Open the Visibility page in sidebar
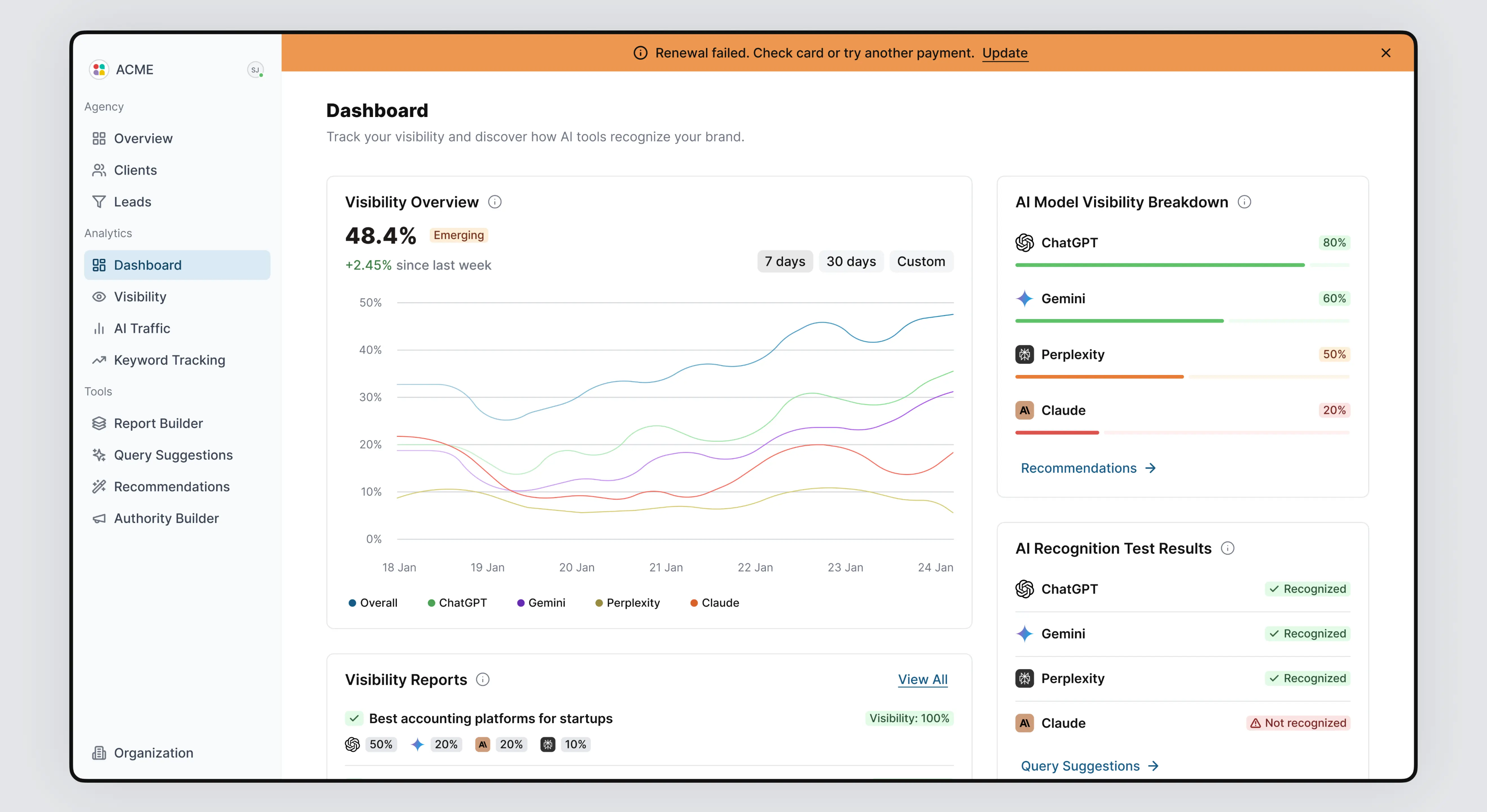Screen dimensions: 1487x812 (x=177, y=297)
